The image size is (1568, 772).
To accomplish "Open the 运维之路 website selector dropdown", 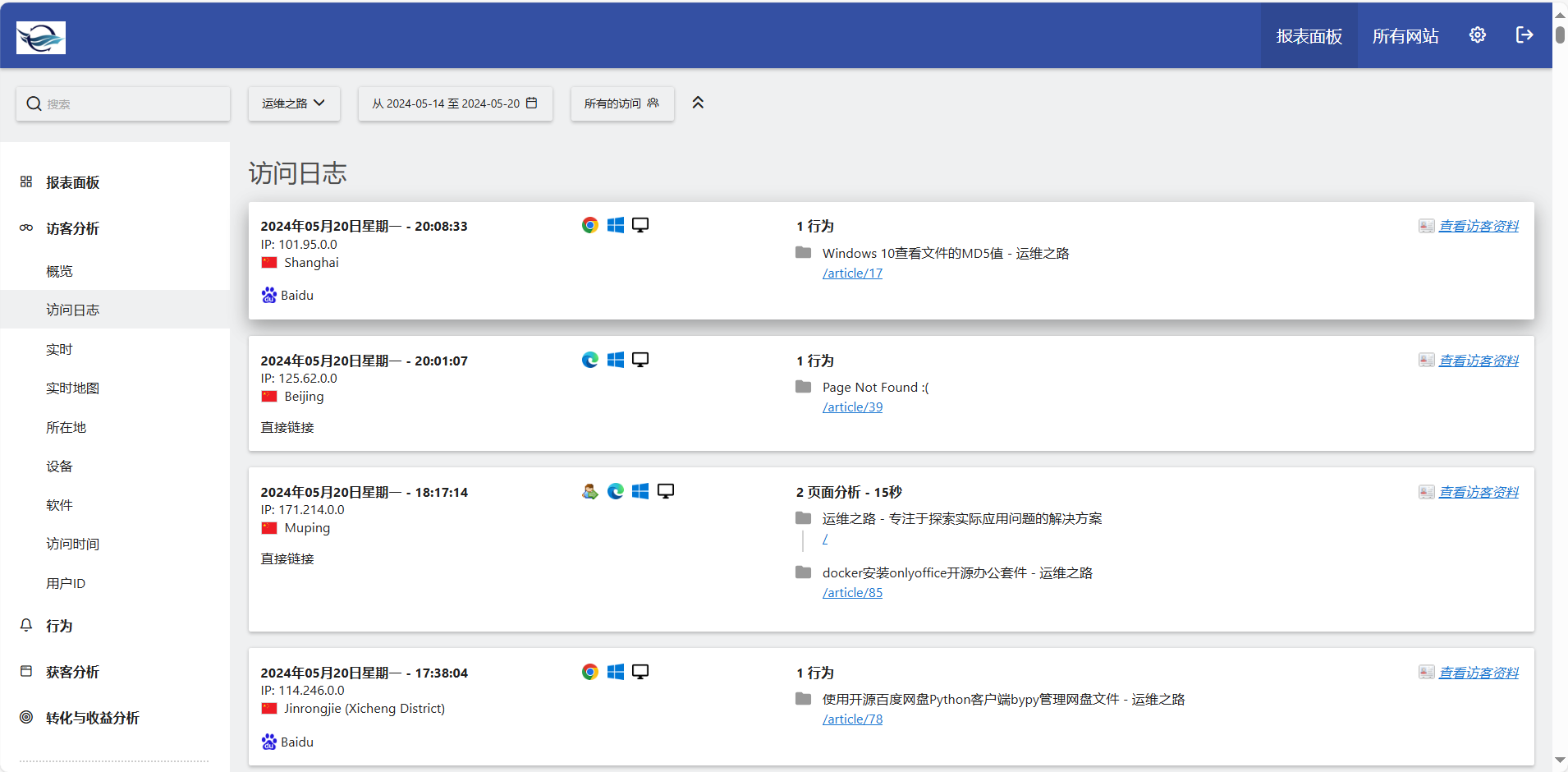I will (294, 103).
